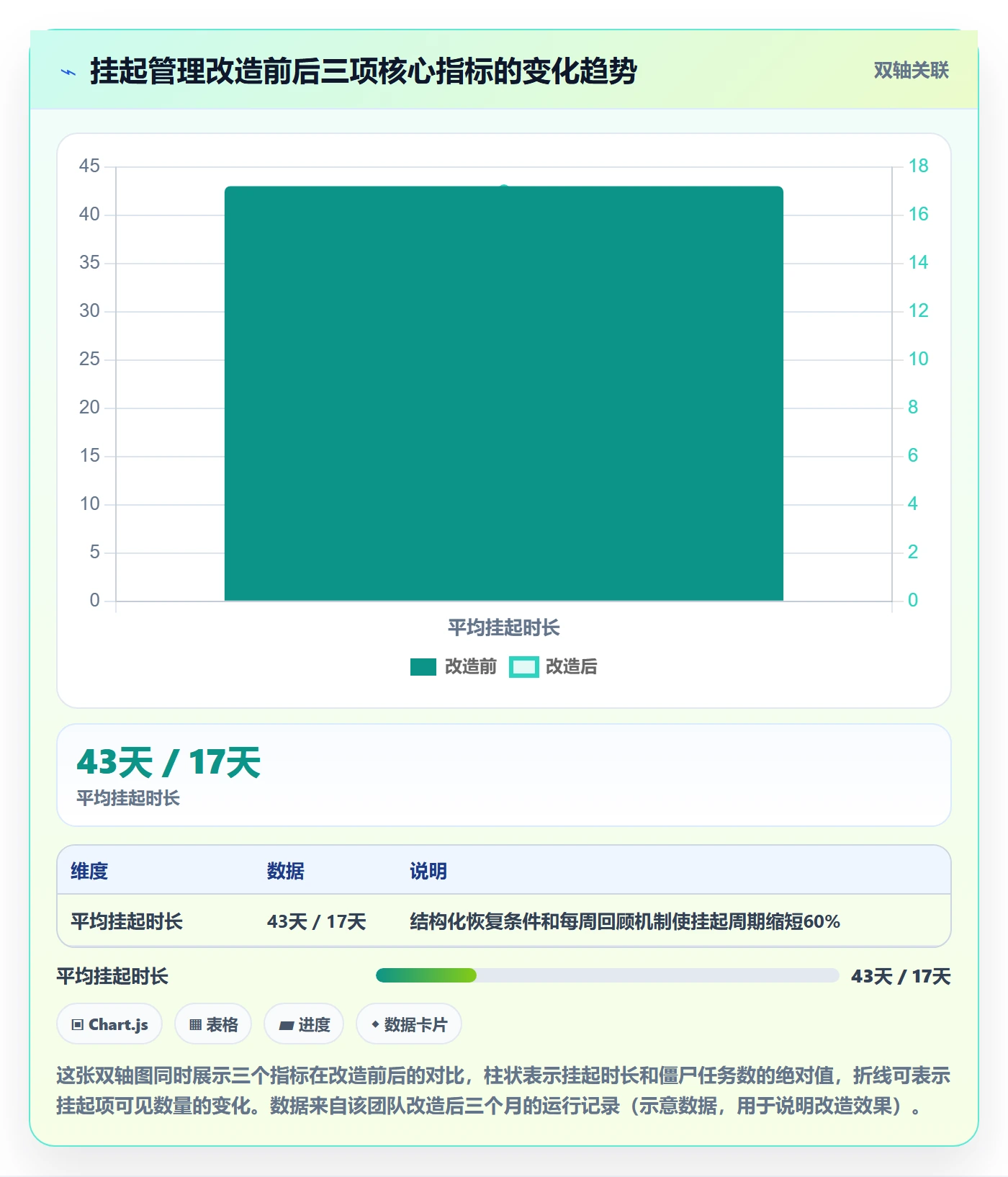Select the 数据卡片 chip
This screenshot has height=1177, width=1008.
(x=409, y=1024)
